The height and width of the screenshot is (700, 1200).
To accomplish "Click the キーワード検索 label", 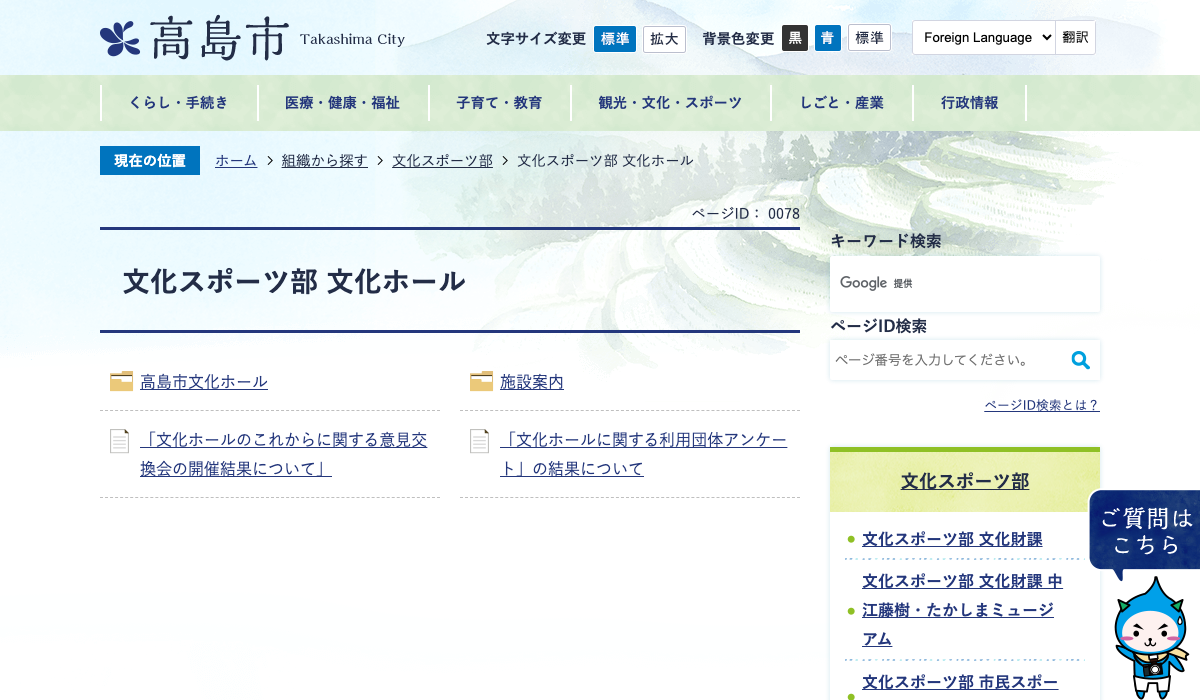I will (886, 241).
